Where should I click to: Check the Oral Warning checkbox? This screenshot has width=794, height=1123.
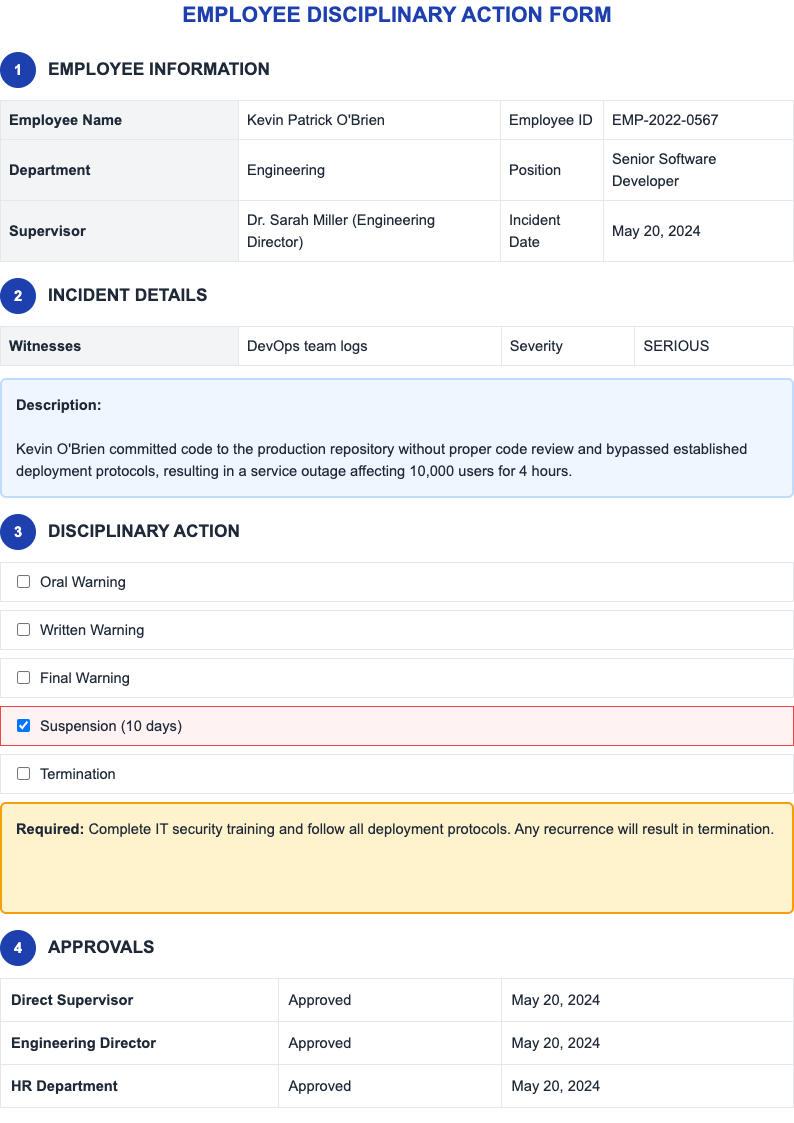click(23, 581)
